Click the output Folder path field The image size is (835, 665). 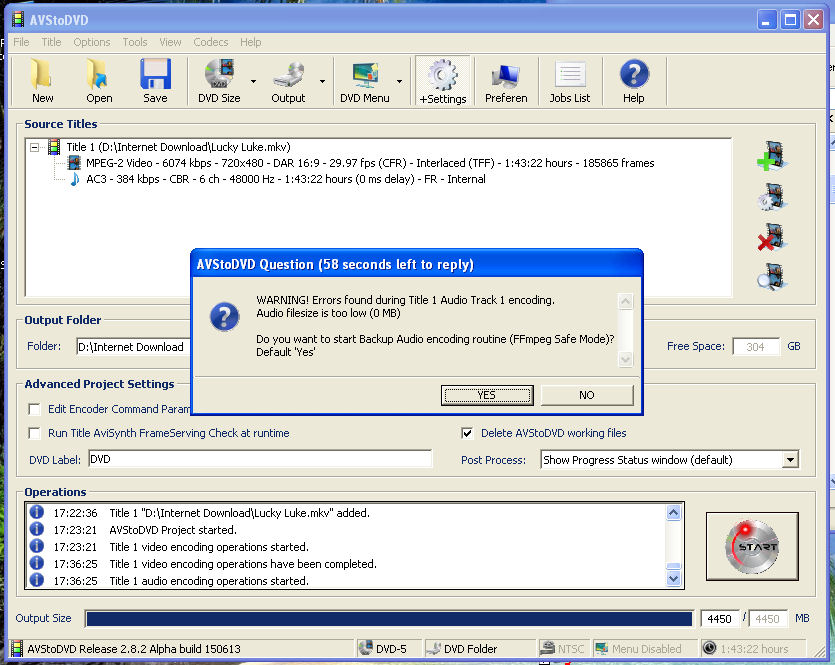click(x=134, y=347)
